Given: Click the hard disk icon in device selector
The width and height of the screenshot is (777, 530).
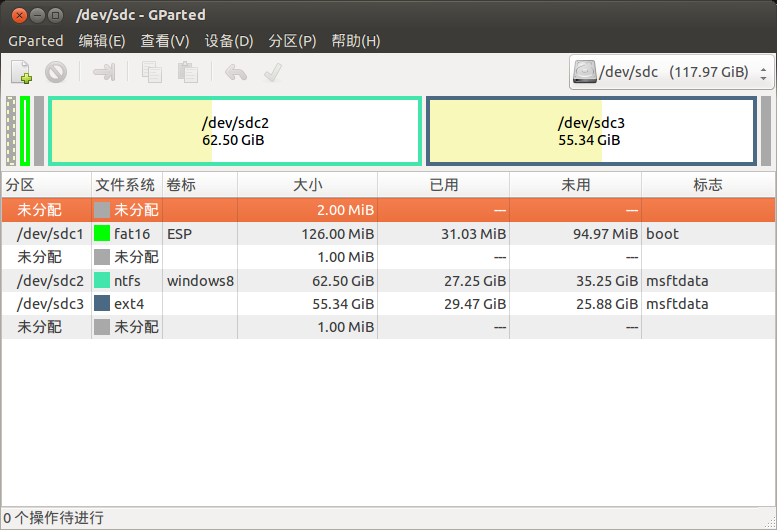Looking at the screenshot, I should (x=585, y=72).
